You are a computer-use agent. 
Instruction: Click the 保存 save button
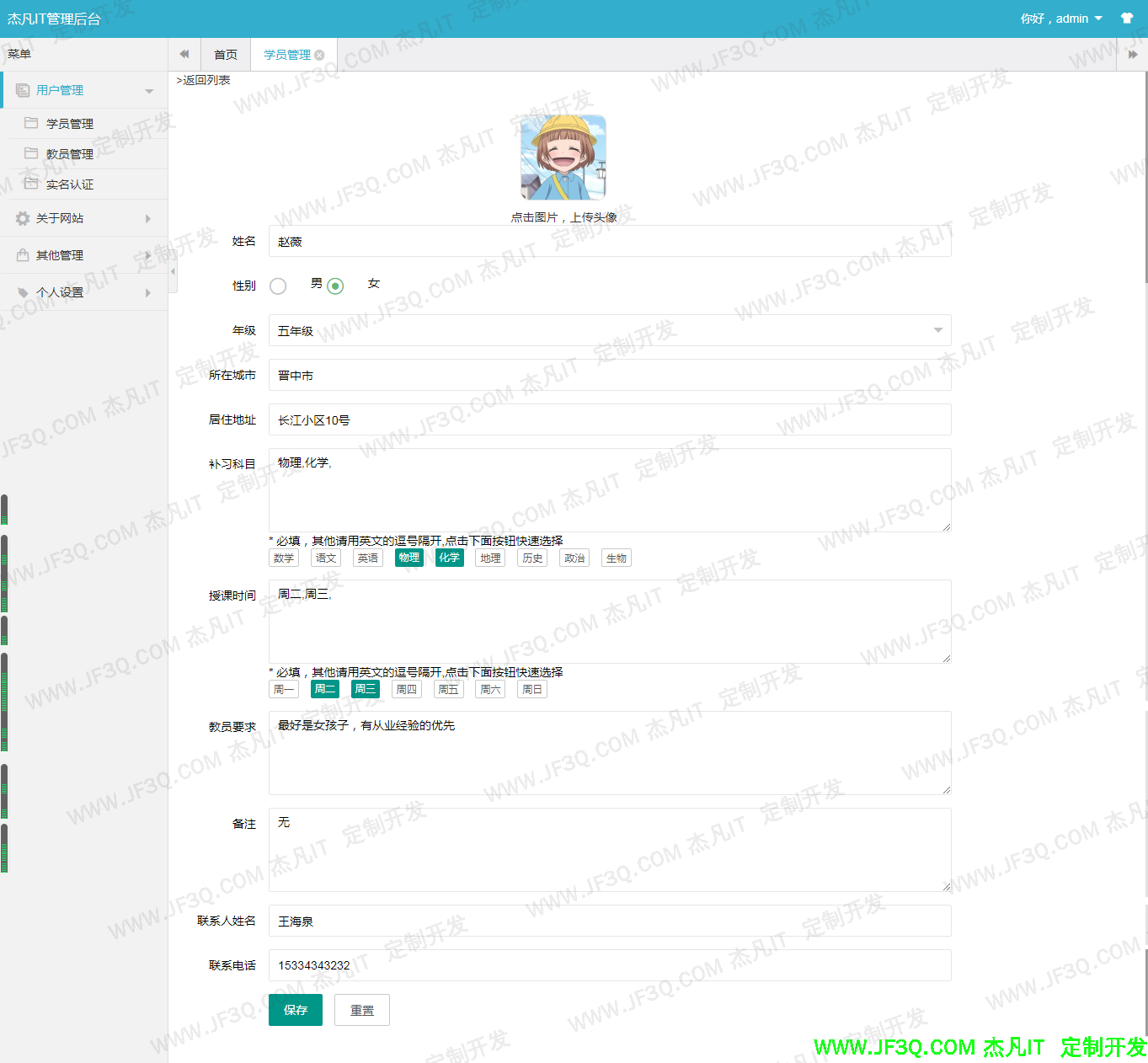point(295,1010)
